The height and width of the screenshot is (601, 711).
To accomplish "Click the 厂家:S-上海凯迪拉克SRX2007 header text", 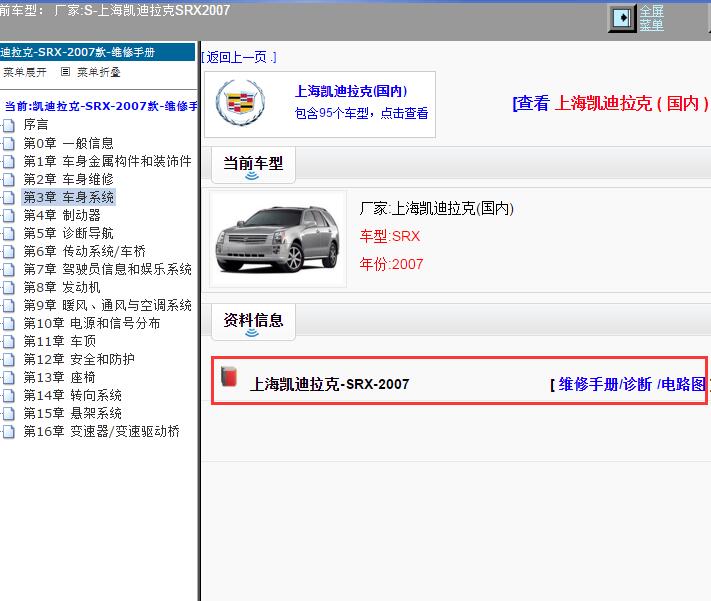I will click(x=142, y=10).
